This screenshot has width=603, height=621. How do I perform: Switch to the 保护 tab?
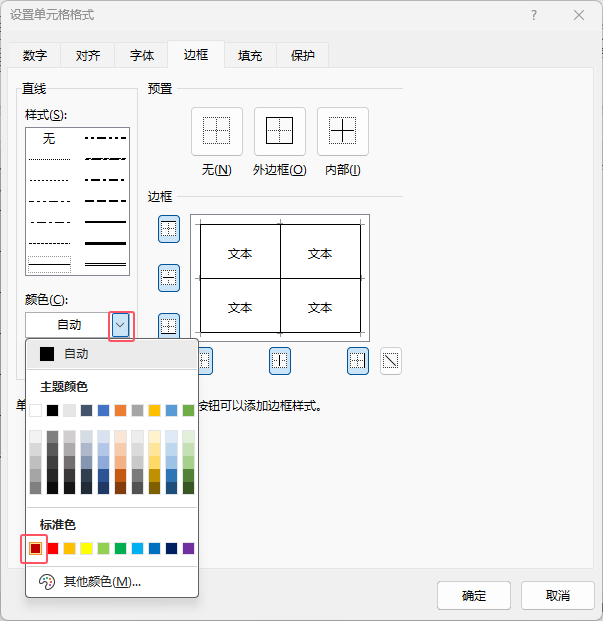tap(302, 55)
